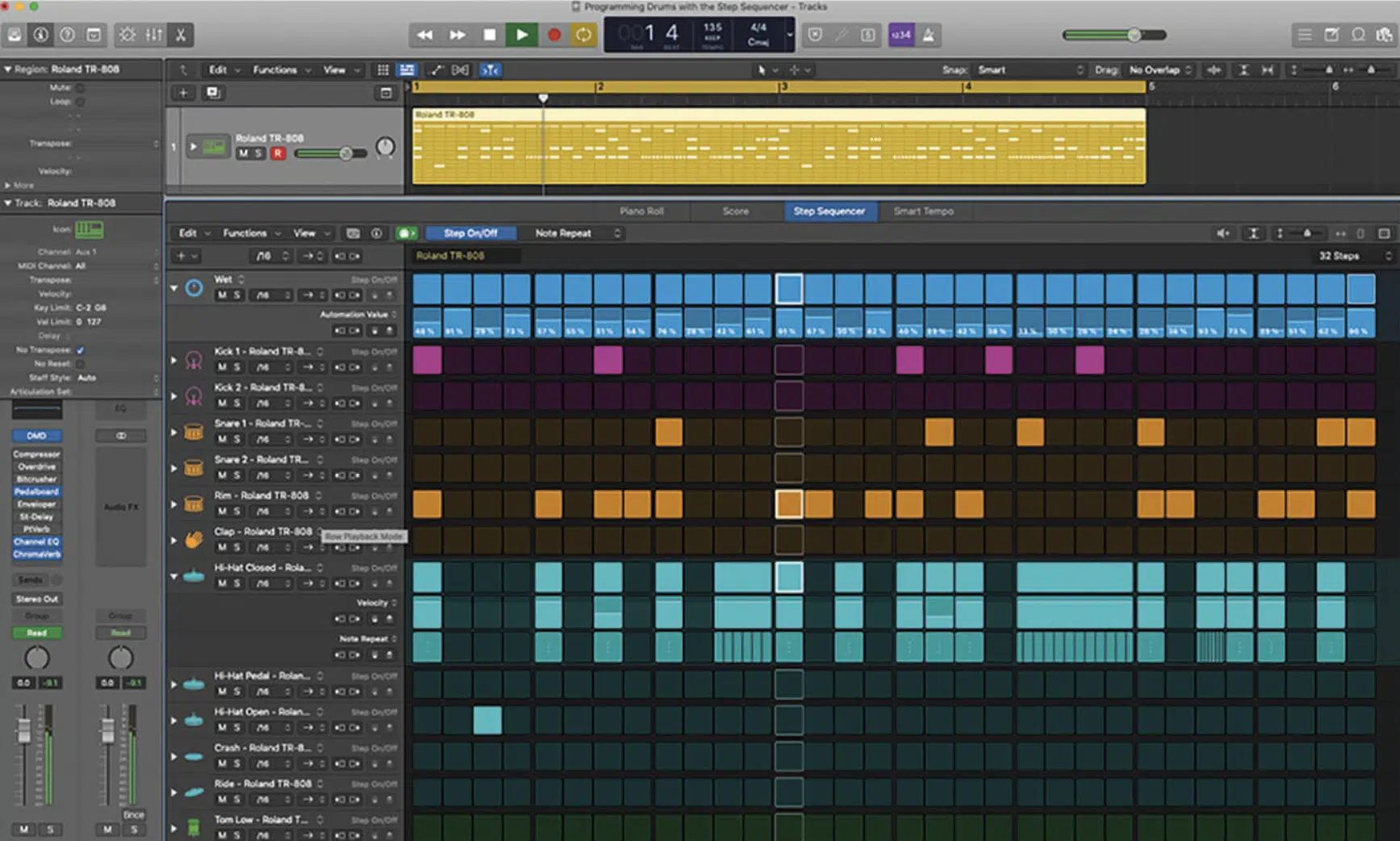1400x841 pixels.
Task: Toggle the Inspector icon in control bar
Action: [40, 35]
